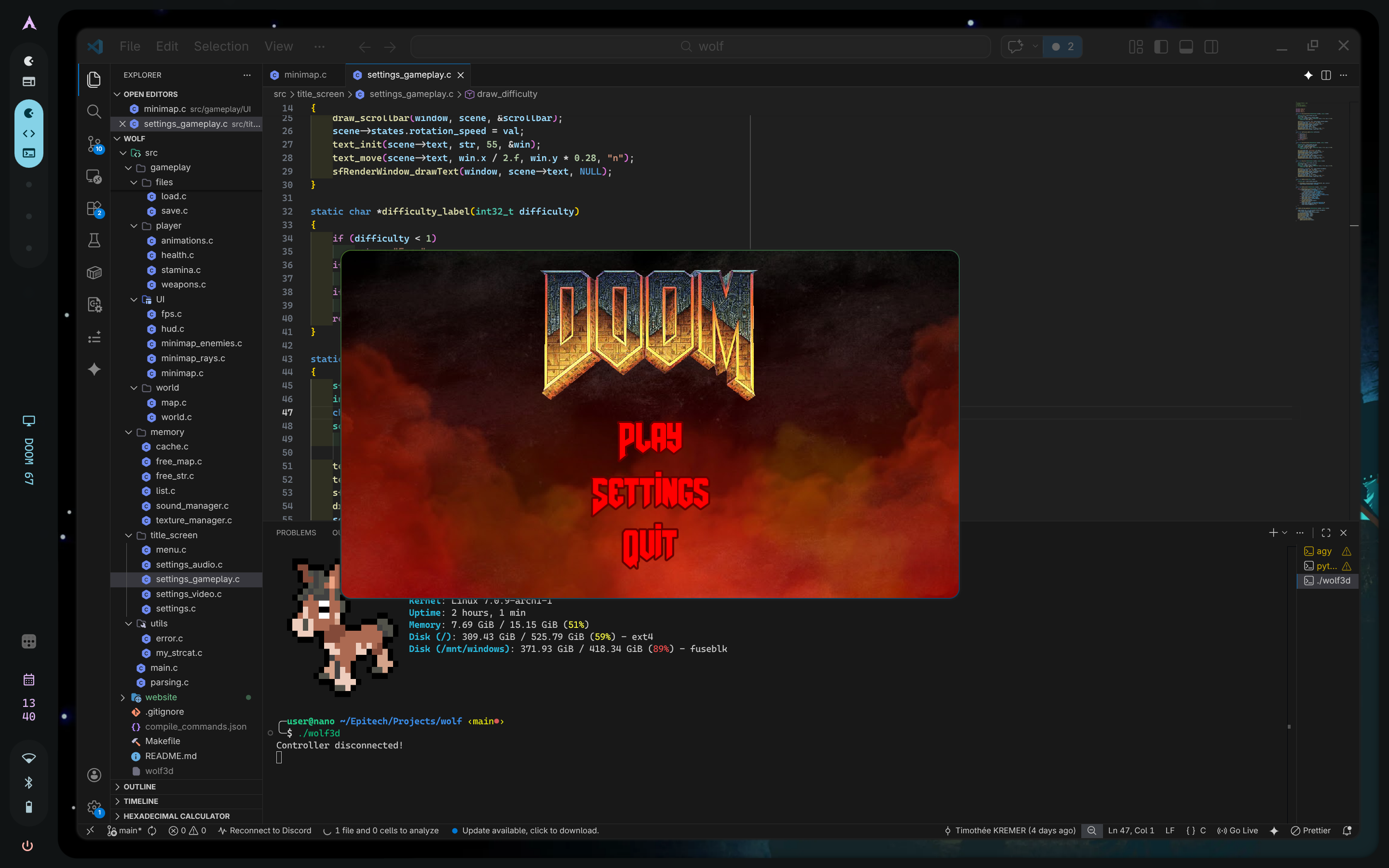
Task: Click the sync changes icon in status bar
Action: (152, 831)
